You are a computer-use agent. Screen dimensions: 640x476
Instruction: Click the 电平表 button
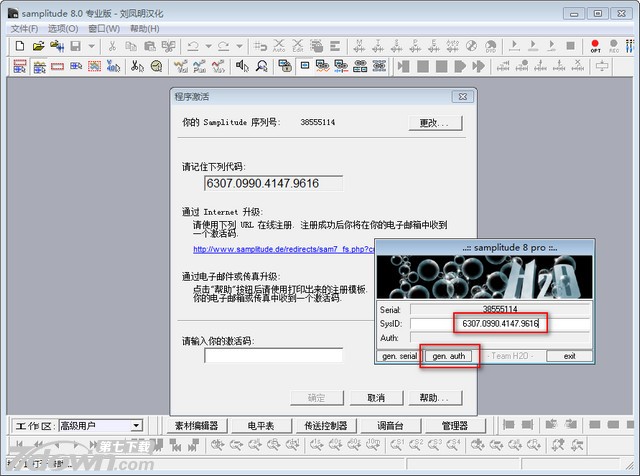tap(261, 426)
